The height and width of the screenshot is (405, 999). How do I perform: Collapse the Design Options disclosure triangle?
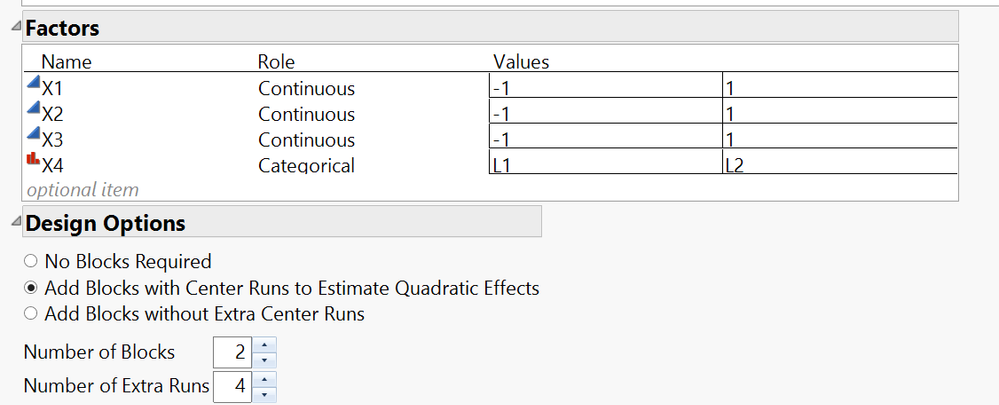[x=16, y=220]
